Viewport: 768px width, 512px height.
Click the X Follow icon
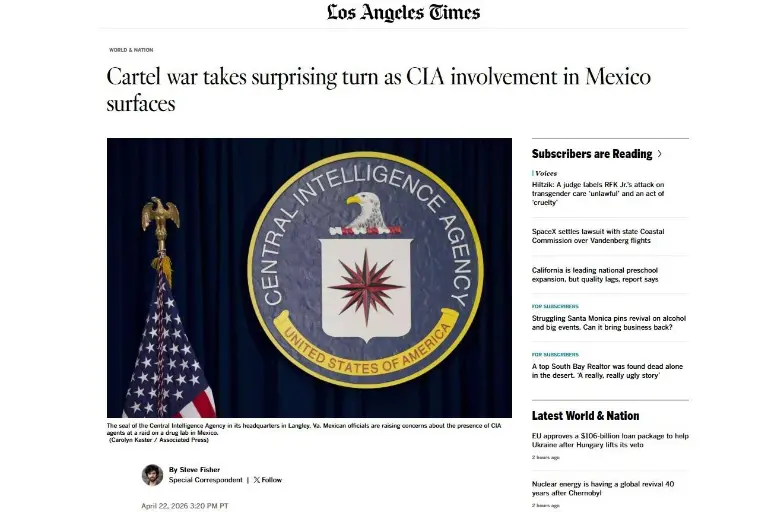(x=257, y=480)
